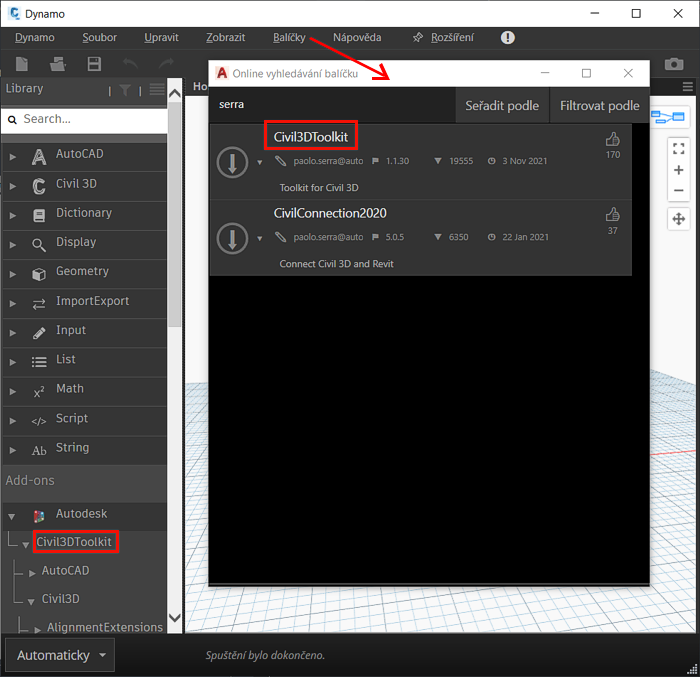Open file using the folder toolbar icon

click(58, 64)
